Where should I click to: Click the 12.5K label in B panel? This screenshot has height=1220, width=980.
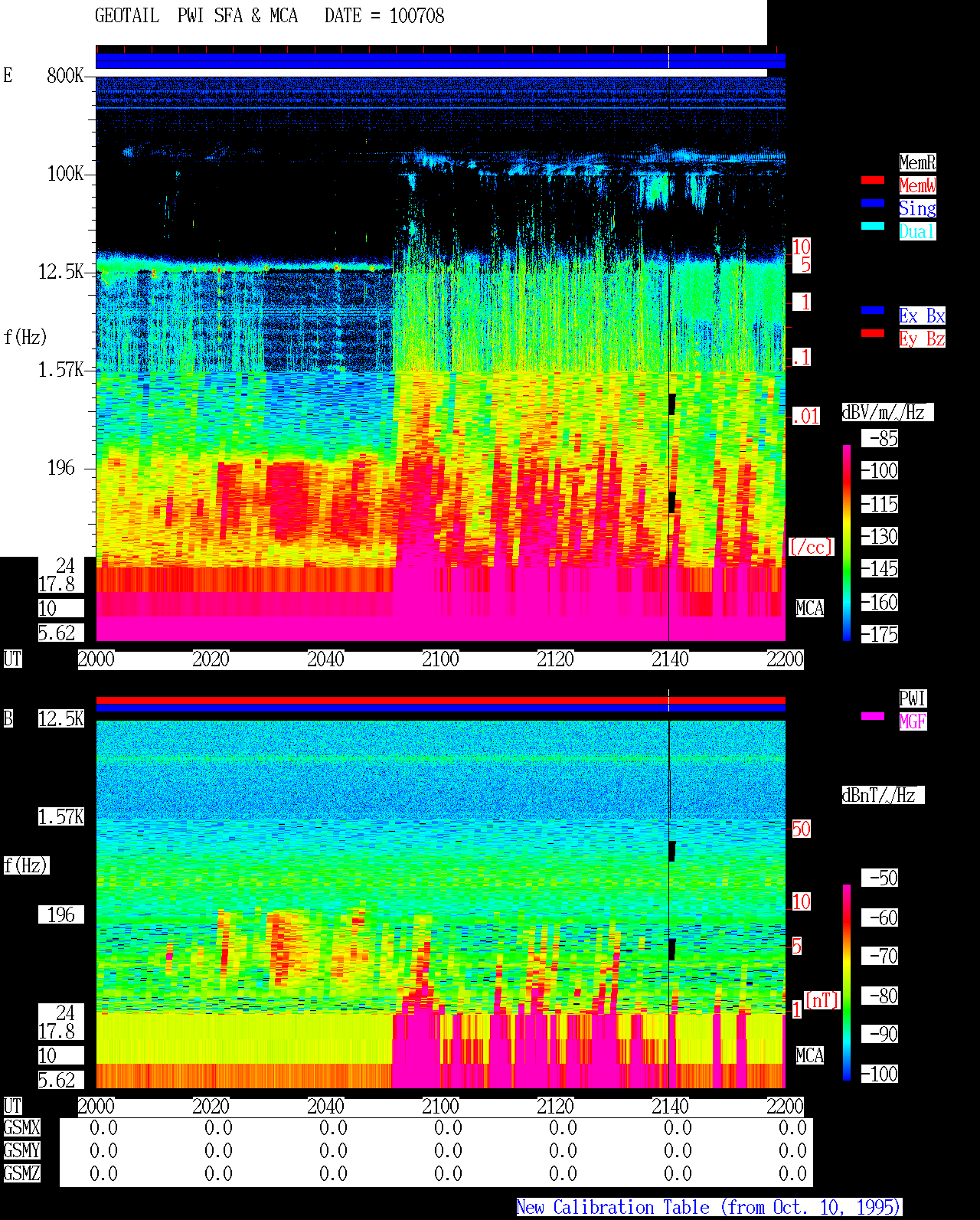[x=61, y=719]
